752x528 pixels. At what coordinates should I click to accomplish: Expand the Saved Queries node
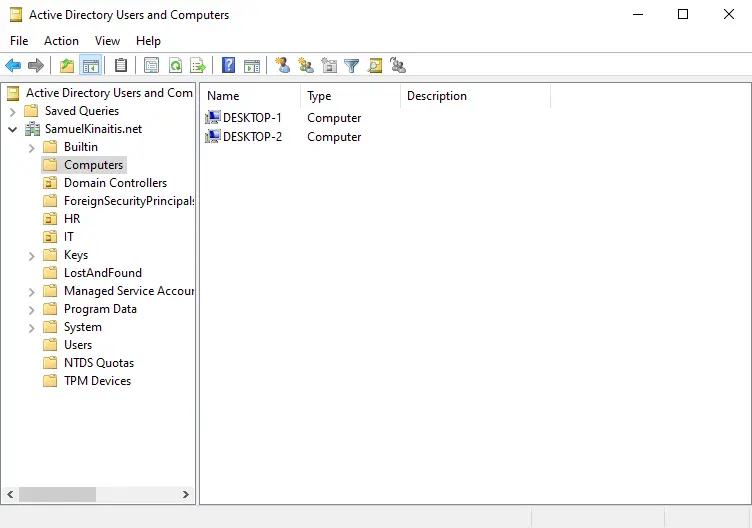(x=12, y=111)
